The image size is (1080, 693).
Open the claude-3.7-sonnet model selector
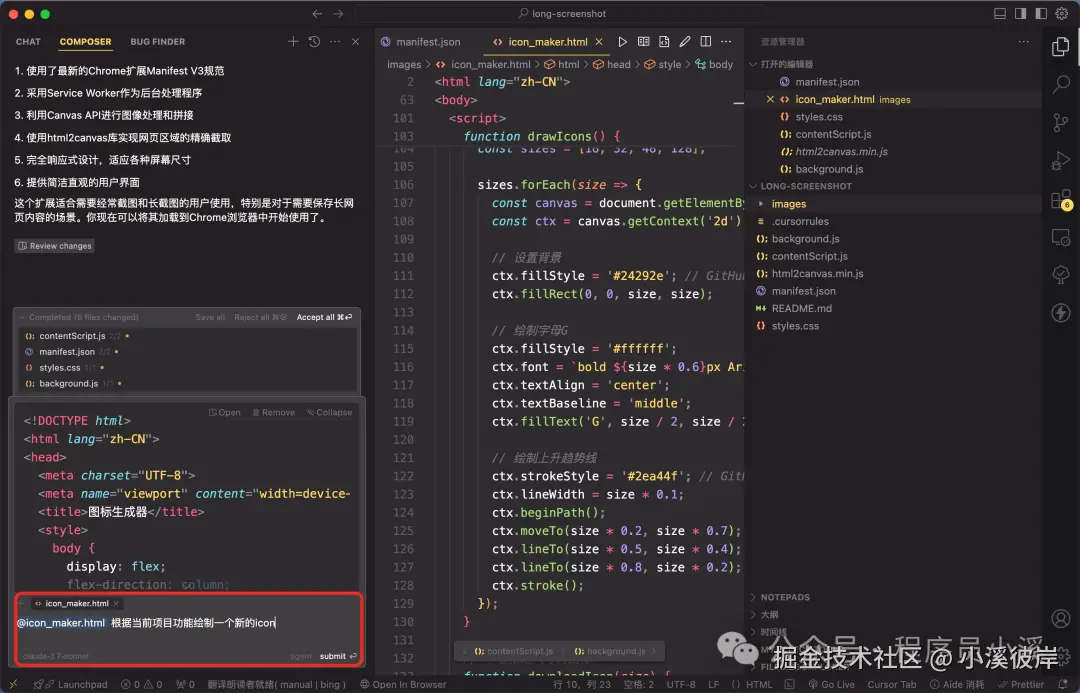point(56,656)
